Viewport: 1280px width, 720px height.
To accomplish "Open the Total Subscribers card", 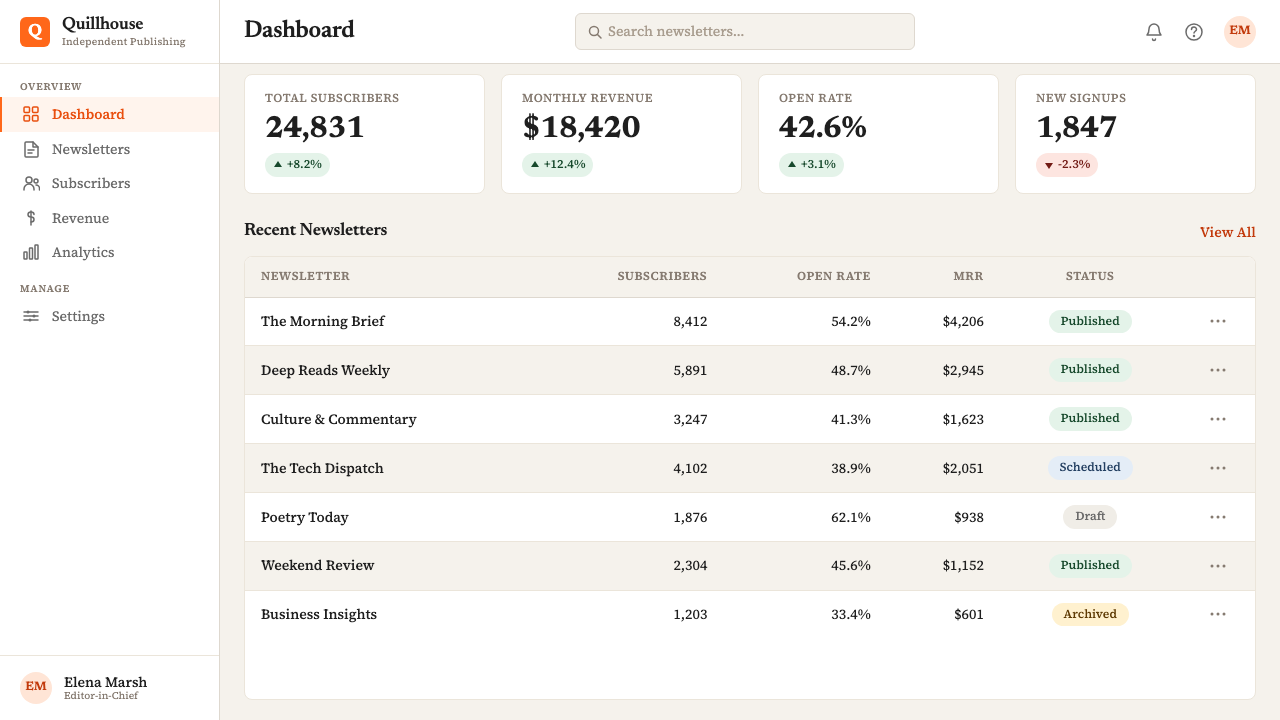I will pyautogui.click(x=365, y=134).
